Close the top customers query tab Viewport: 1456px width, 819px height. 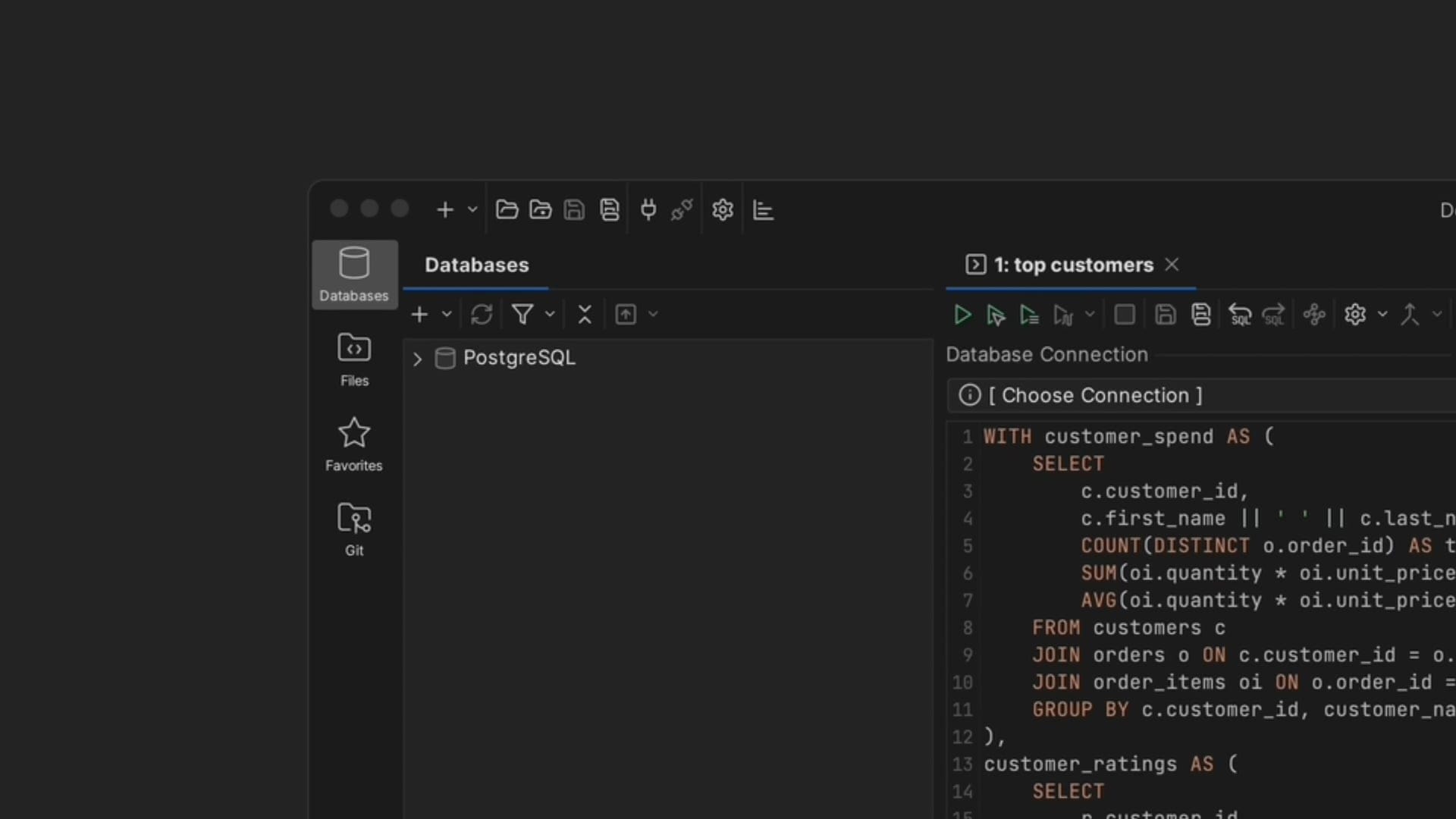1172,265
